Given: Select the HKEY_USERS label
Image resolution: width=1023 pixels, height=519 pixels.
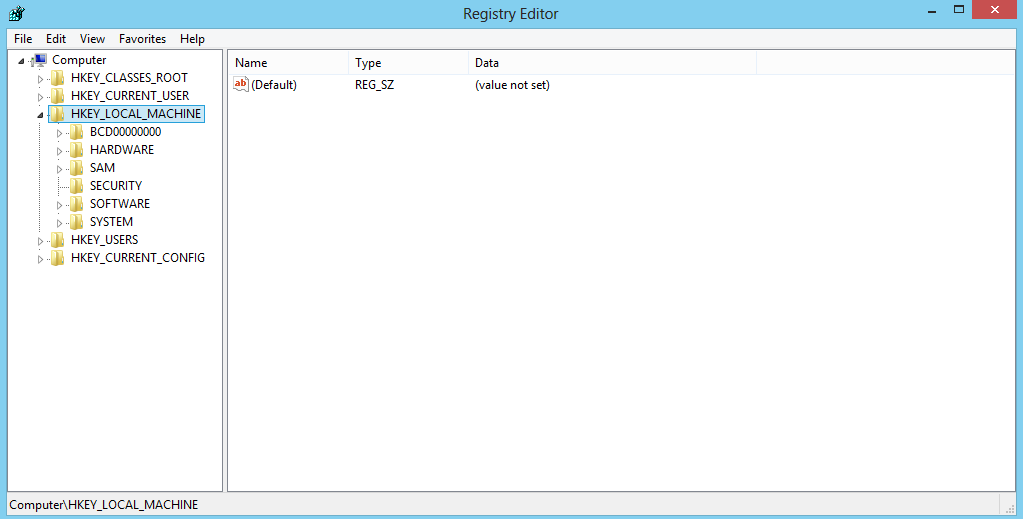Looking at the screenshot, I should [x=104, y=240].
